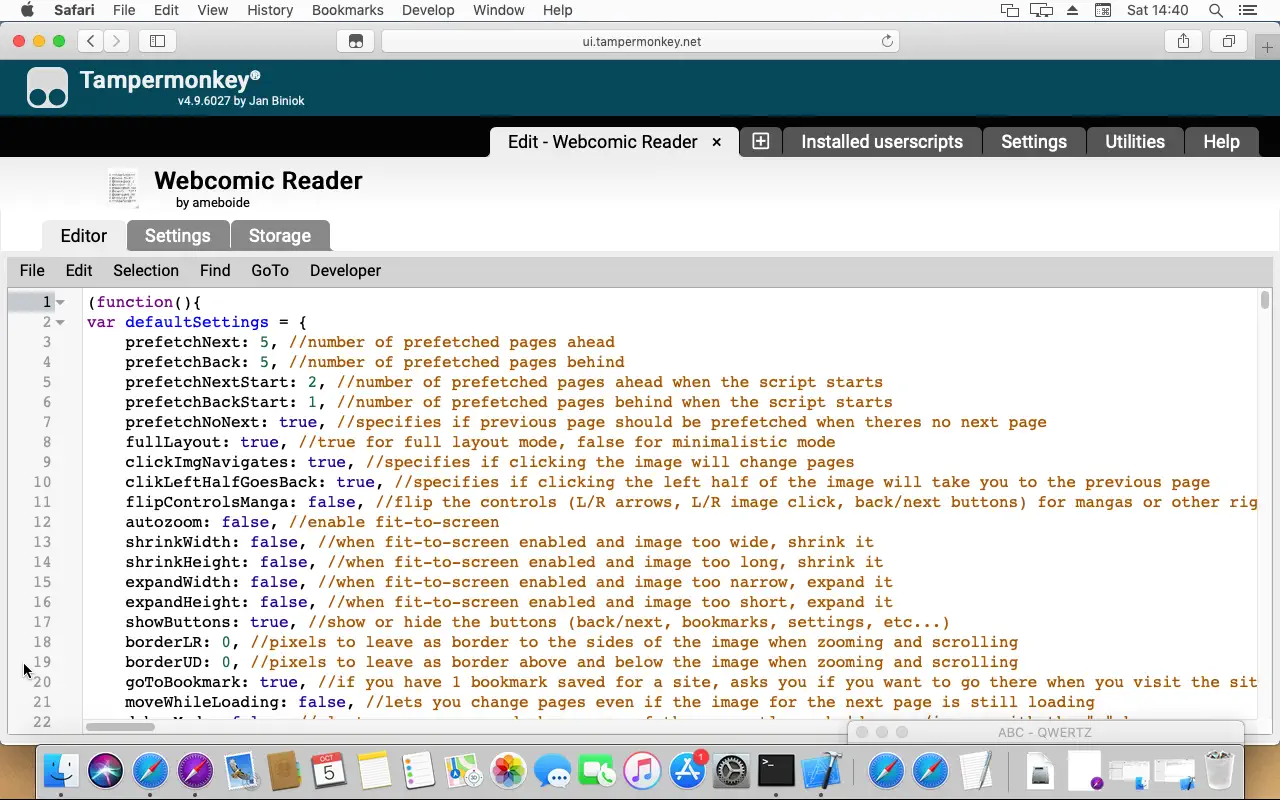Reload the page using the address bar icon
Viewport: 1280px width, 800px height.
click(886, 41)
